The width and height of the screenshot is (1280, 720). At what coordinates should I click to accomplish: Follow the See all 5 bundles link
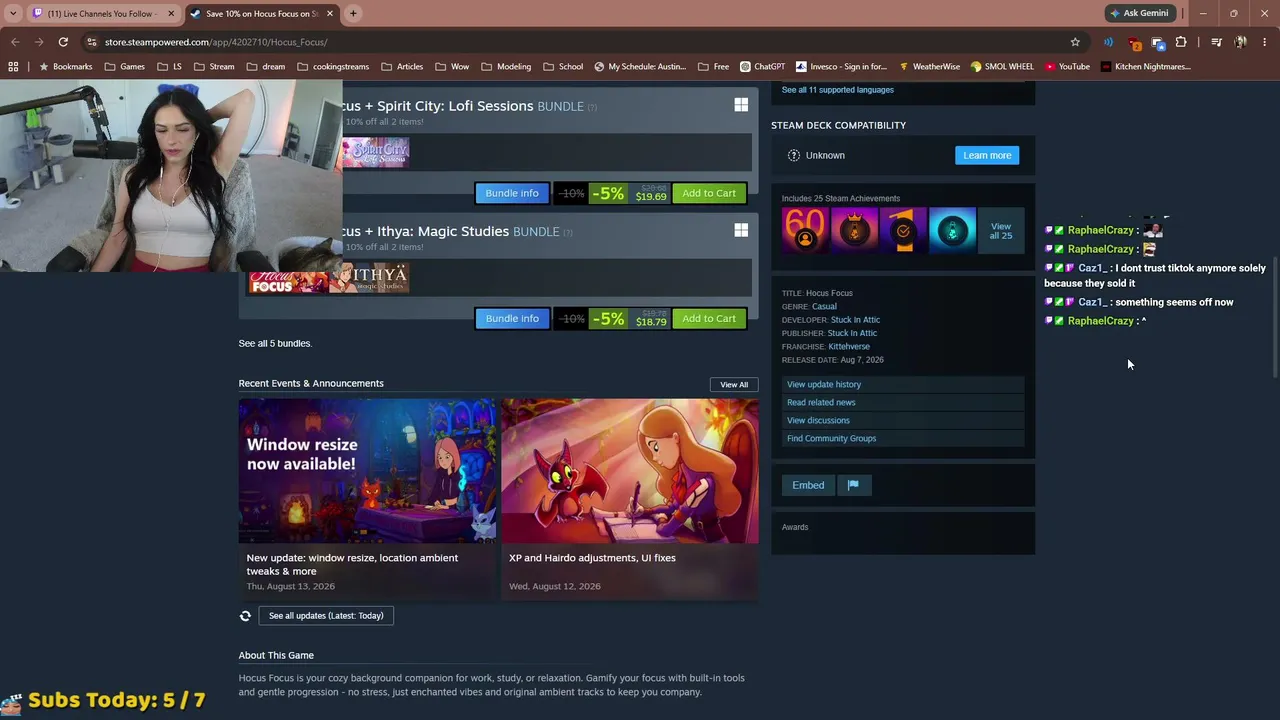(275, 343)
